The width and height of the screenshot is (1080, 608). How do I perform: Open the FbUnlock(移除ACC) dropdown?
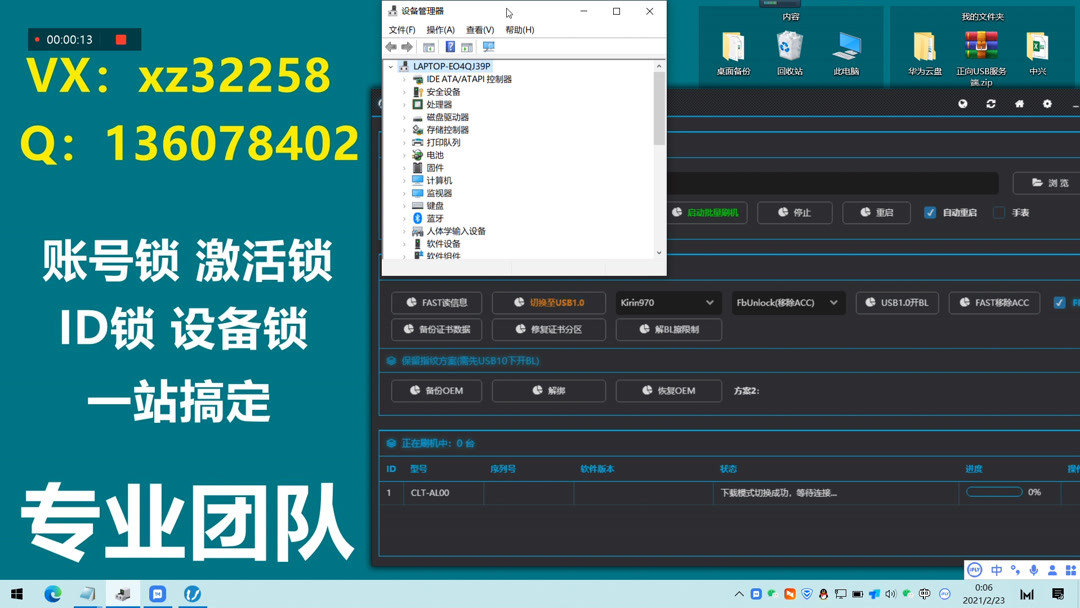790,302
